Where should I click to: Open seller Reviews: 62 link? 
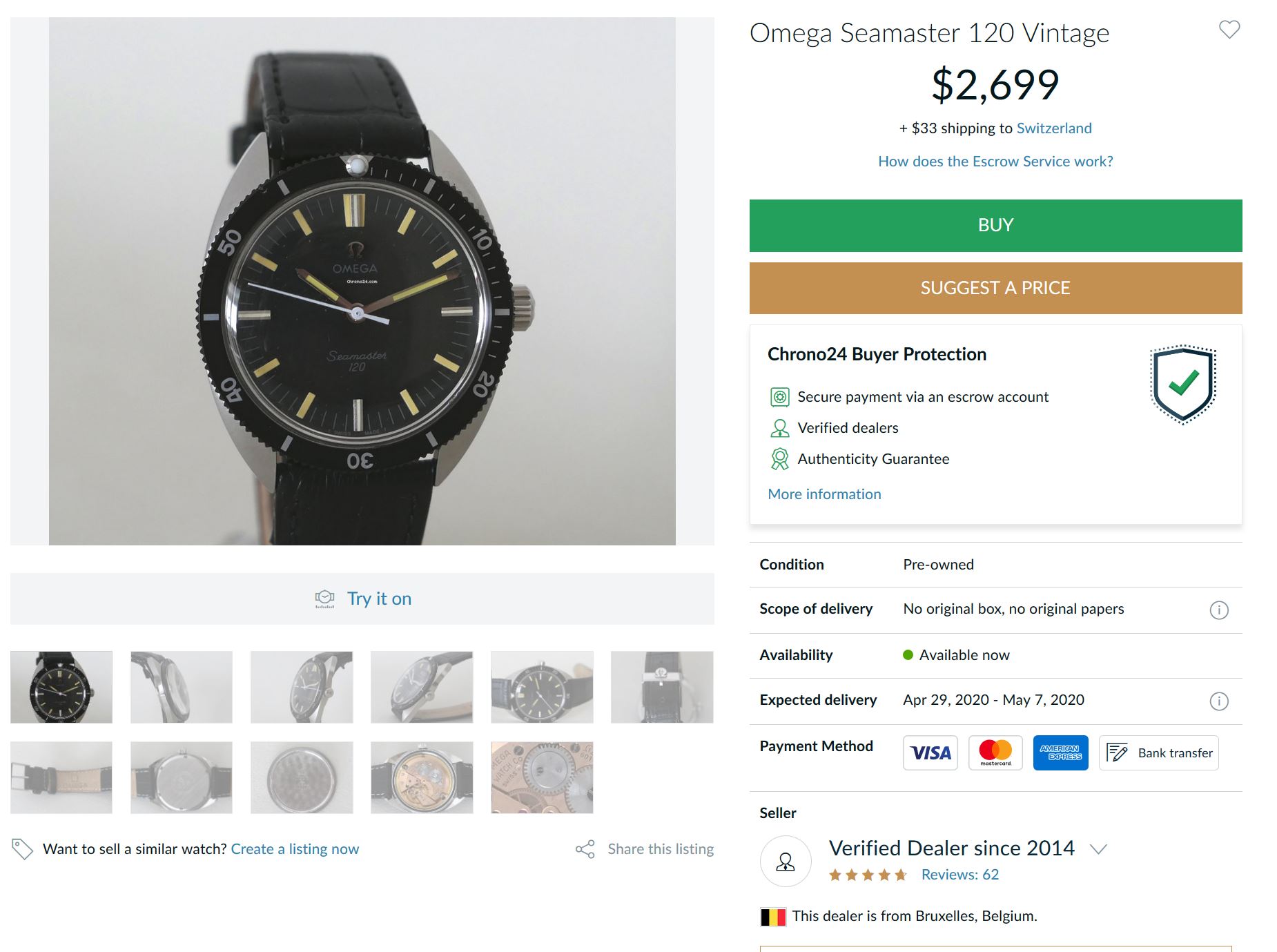pos(960,875)
